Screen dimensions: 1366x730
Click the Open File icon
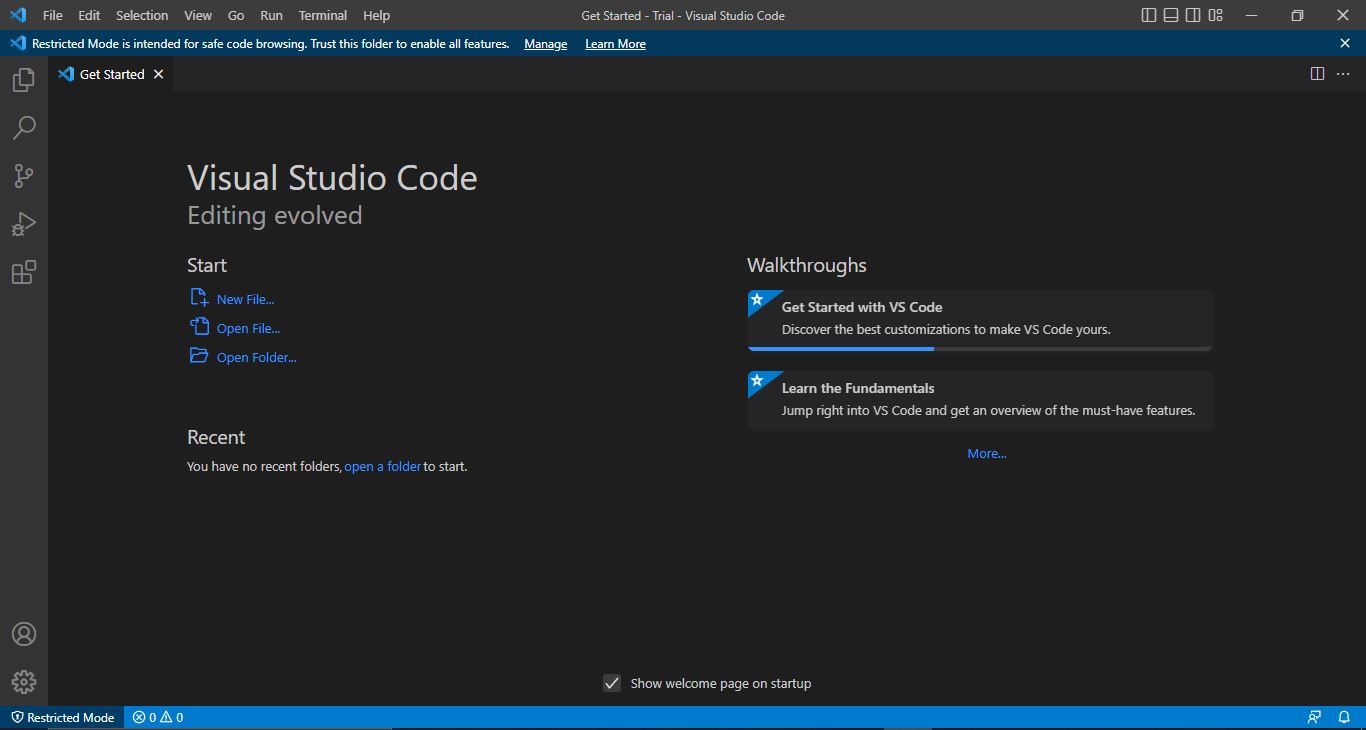(x=199, y=327)
